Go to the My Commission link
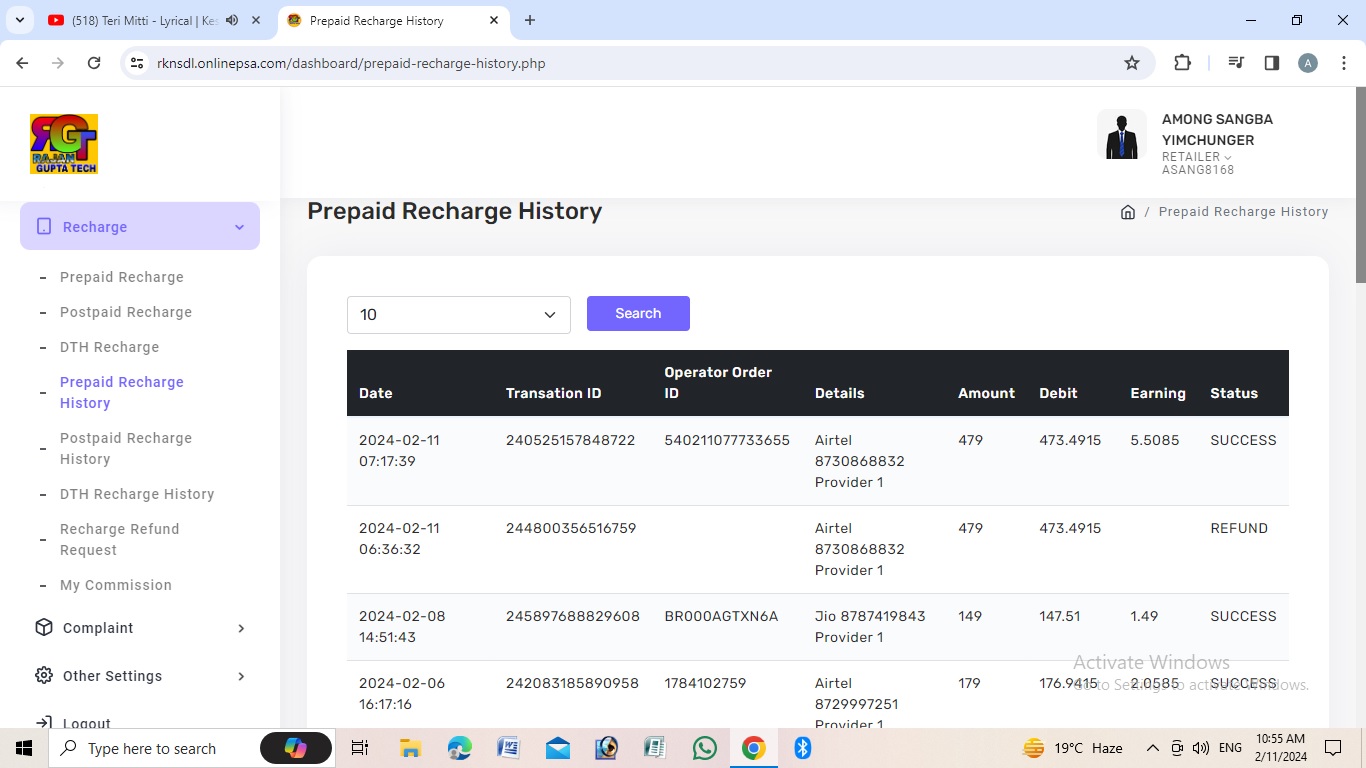This screenshot has width=1366, height=768. click(116, 585)
